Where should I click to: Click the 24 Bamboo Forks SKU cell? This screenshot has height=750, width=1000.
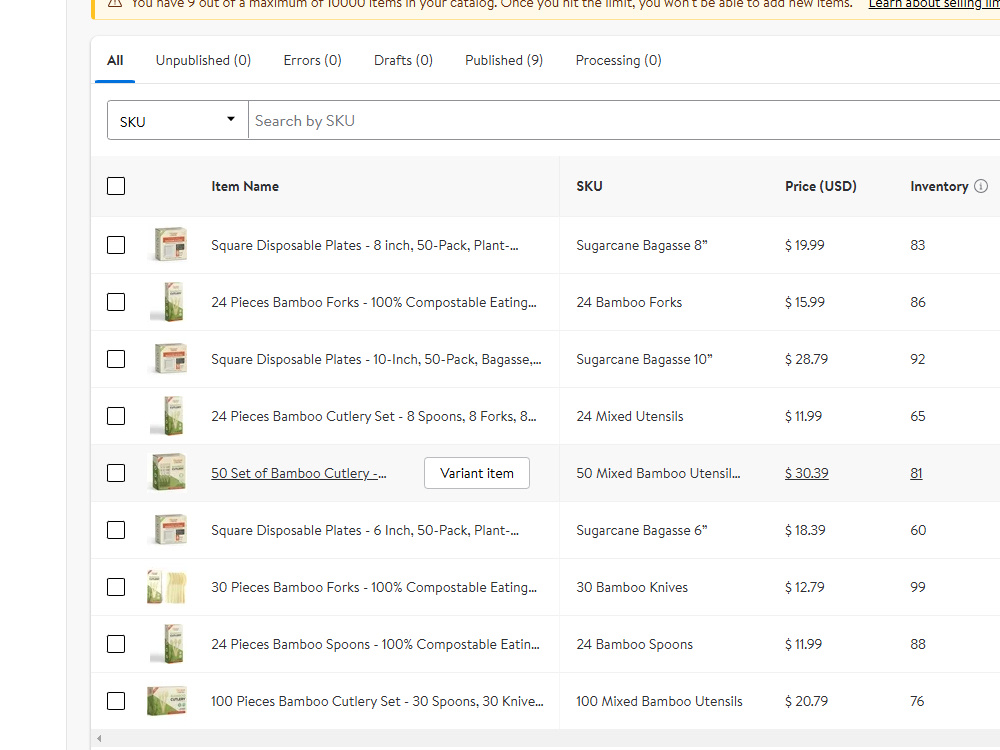[x=629, y=302]
